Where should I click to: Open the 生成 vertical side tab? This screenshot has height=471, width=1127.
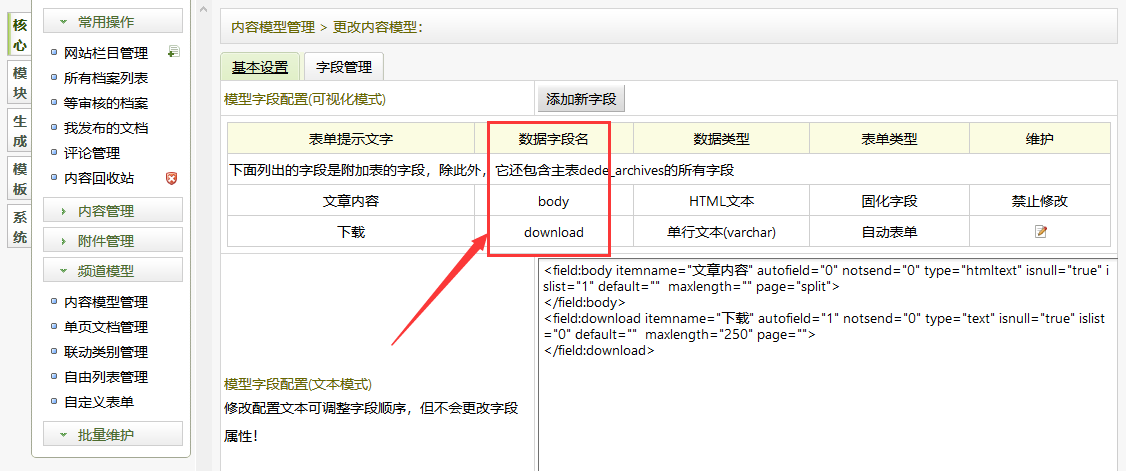pos(19,131)
